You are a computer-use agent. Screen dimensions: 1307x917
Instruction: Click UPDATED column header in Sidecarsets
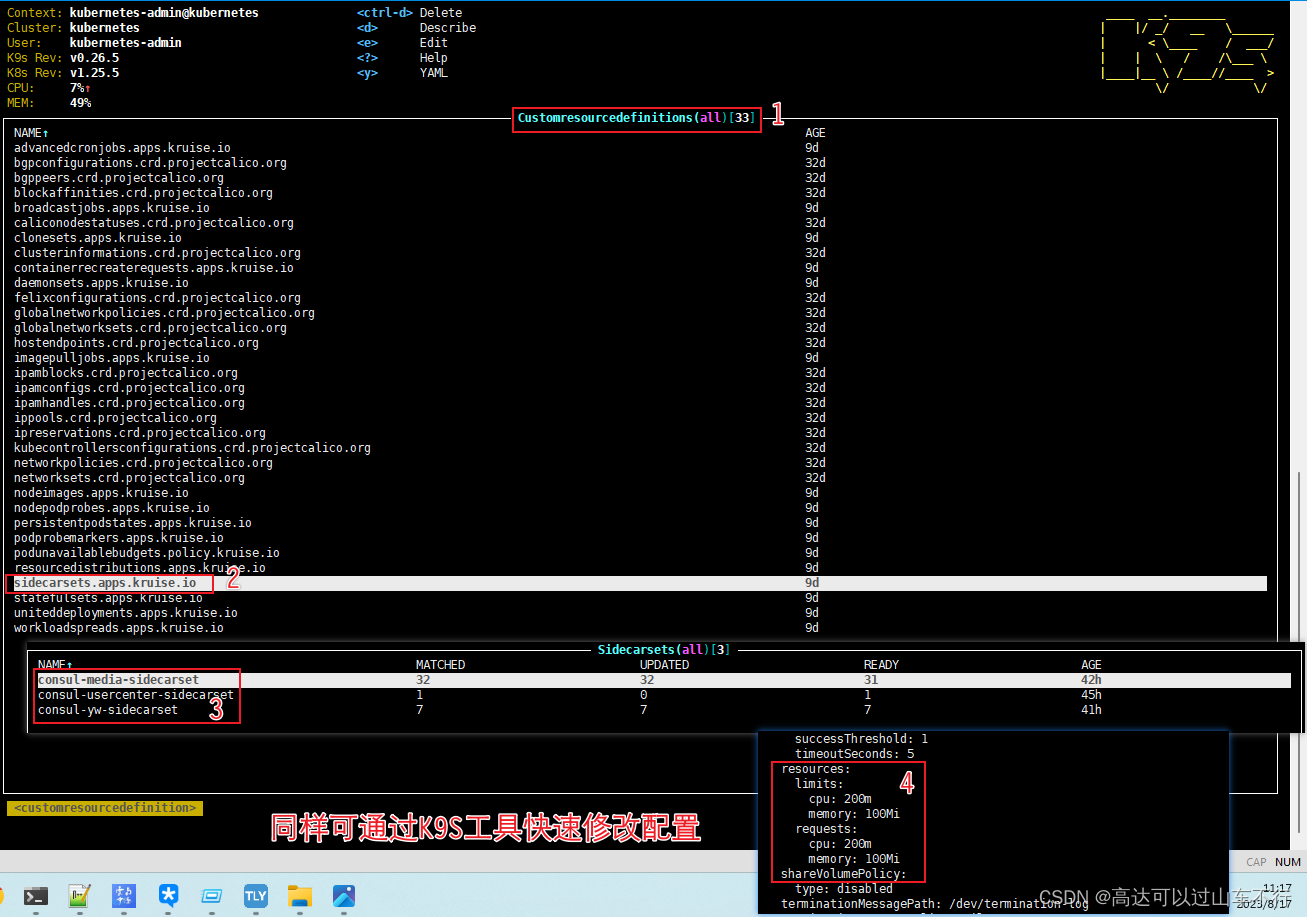tap(665, 665)
